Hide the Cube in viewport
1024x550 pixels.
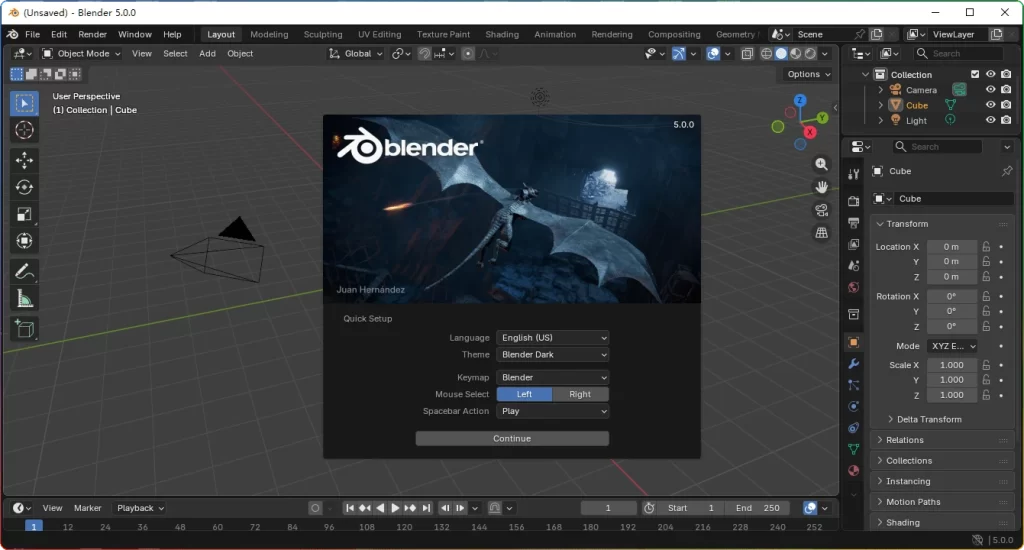pyautogui.click(x=991, y=105)
